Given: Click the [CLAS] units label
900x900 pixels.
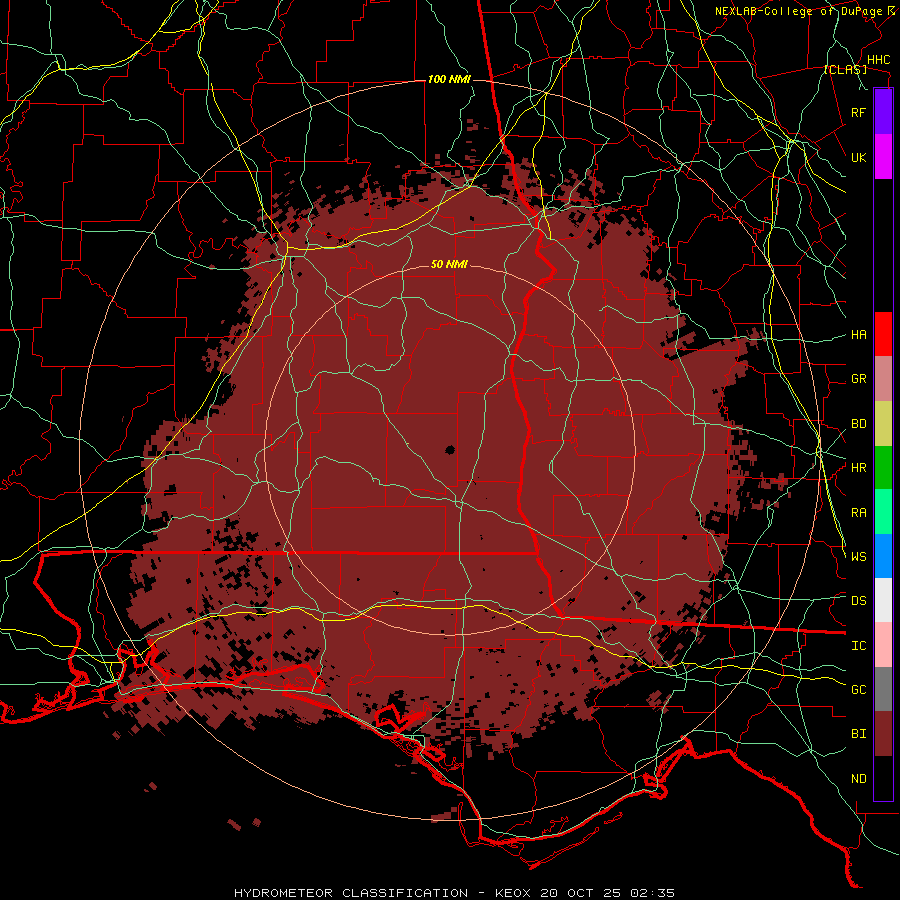Looking at the screenshot, I should tap(845, 70).
